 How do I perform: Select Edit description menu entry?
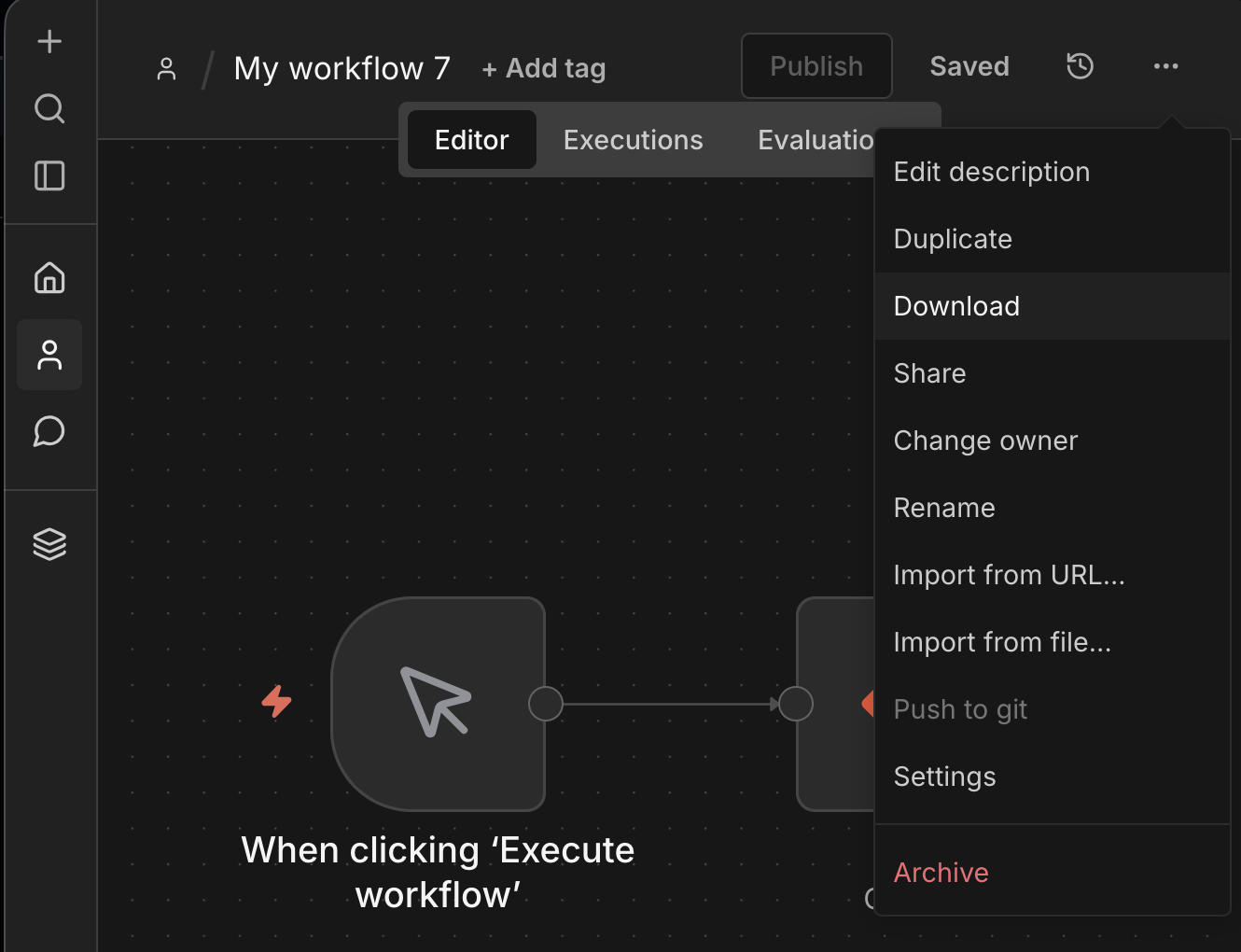click(x=991, y=172)
